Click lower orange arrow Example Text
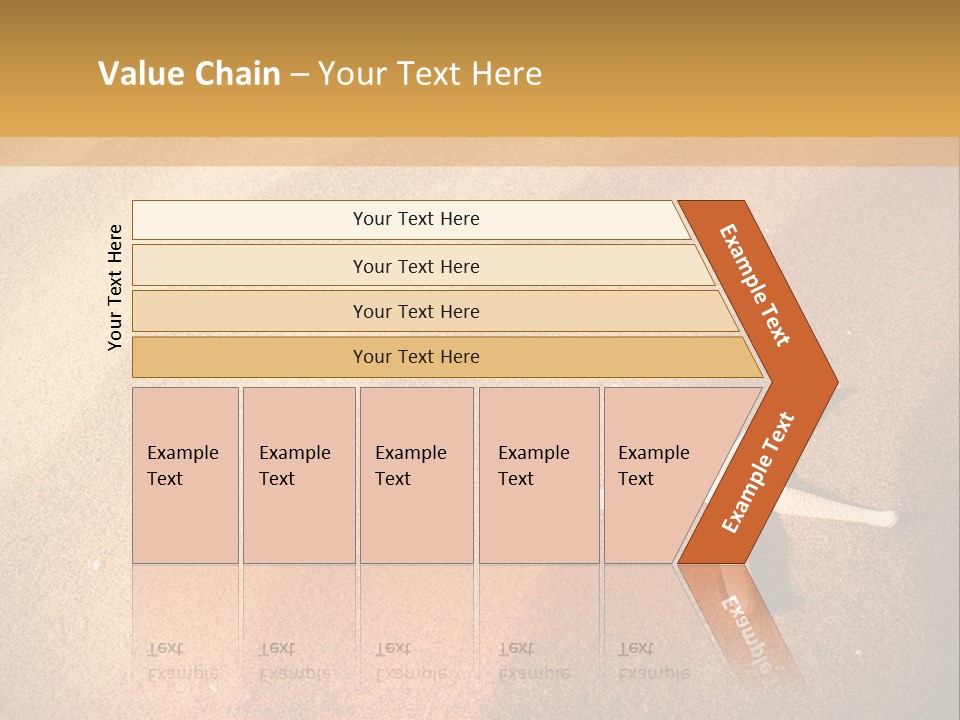This screenshot has width=960, height=720. (758, 473)
